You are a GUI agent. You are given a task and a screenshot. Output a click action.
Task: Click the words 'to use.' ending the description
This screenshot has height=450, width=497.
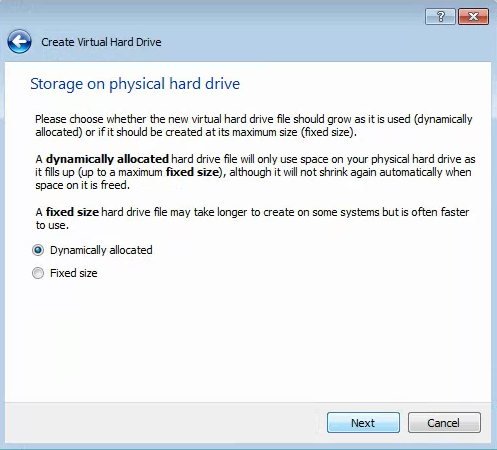click(x=52, y=225)
